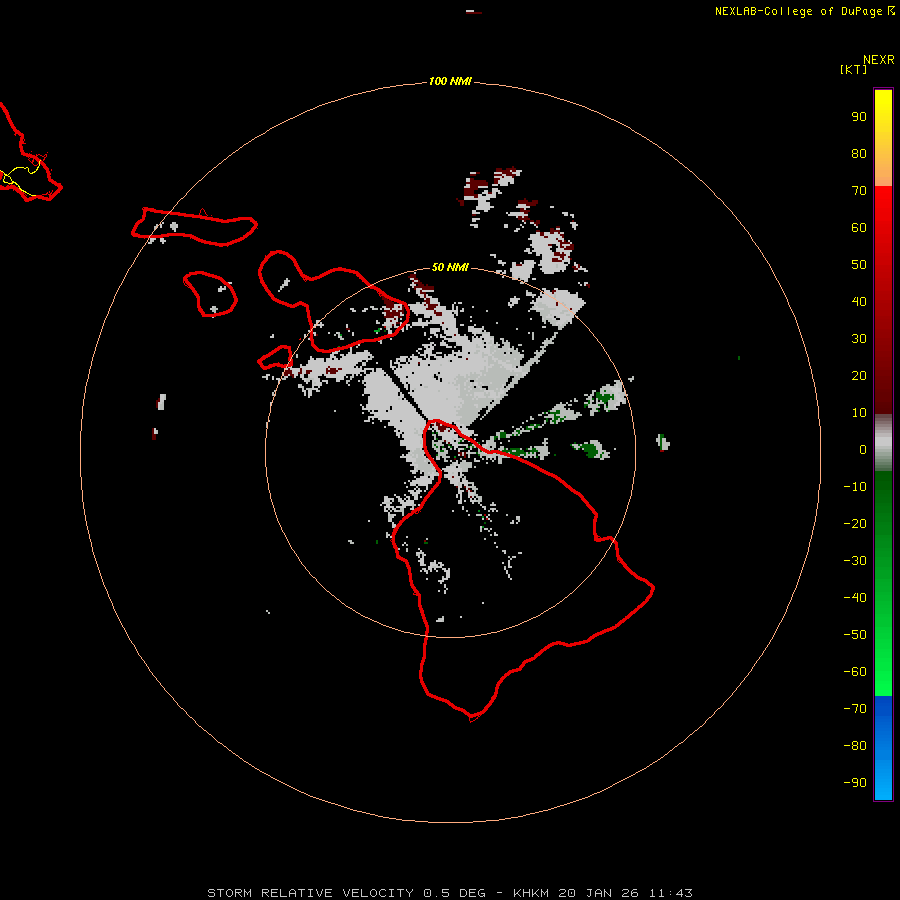Click the -80 value on velocity scale
The image size is (900, 900).
(855, 746)
